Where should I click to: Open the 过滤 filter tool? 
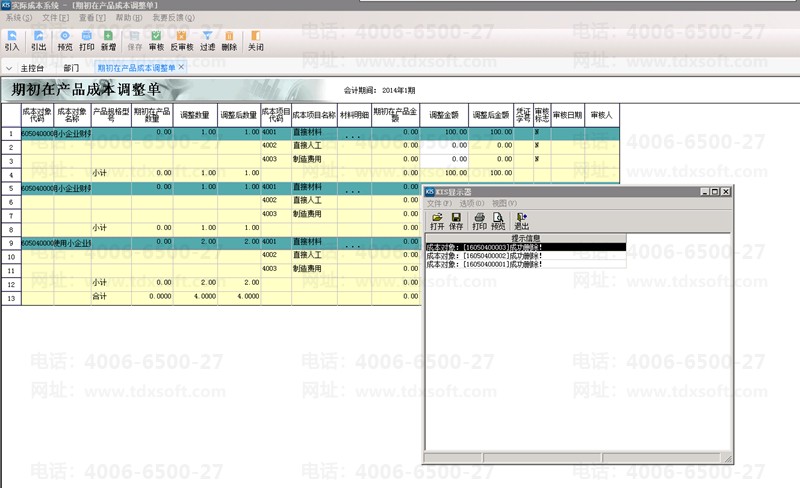coord(207,40)
